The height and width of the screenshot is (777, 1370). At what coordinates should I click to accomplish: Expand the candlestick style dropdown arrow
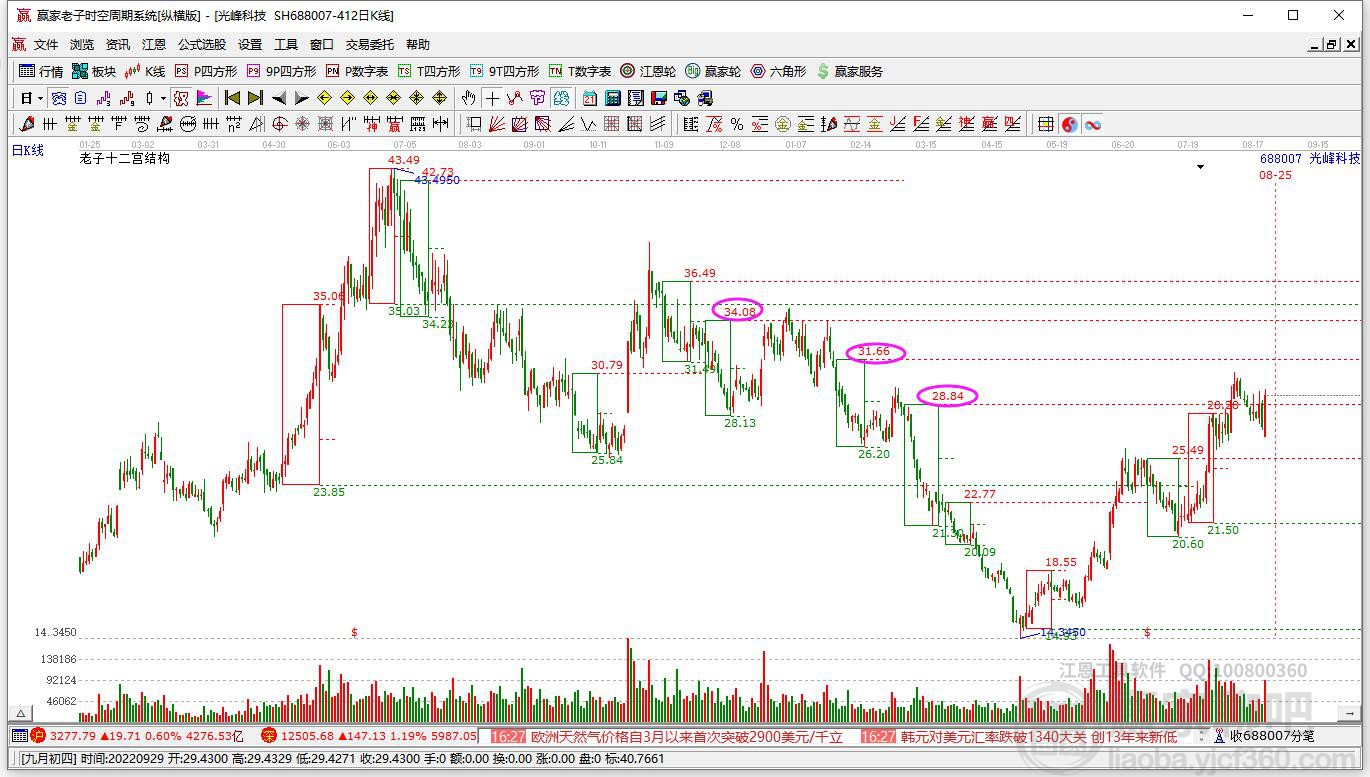point(164,98)
